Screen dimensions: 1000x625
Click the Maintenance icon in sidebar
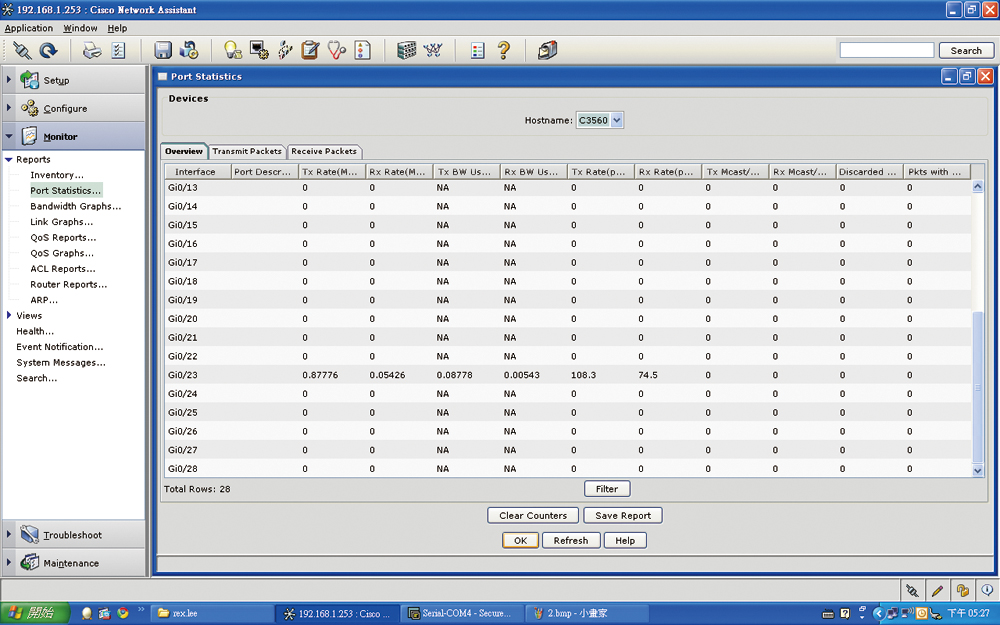[x=29, y=562]
